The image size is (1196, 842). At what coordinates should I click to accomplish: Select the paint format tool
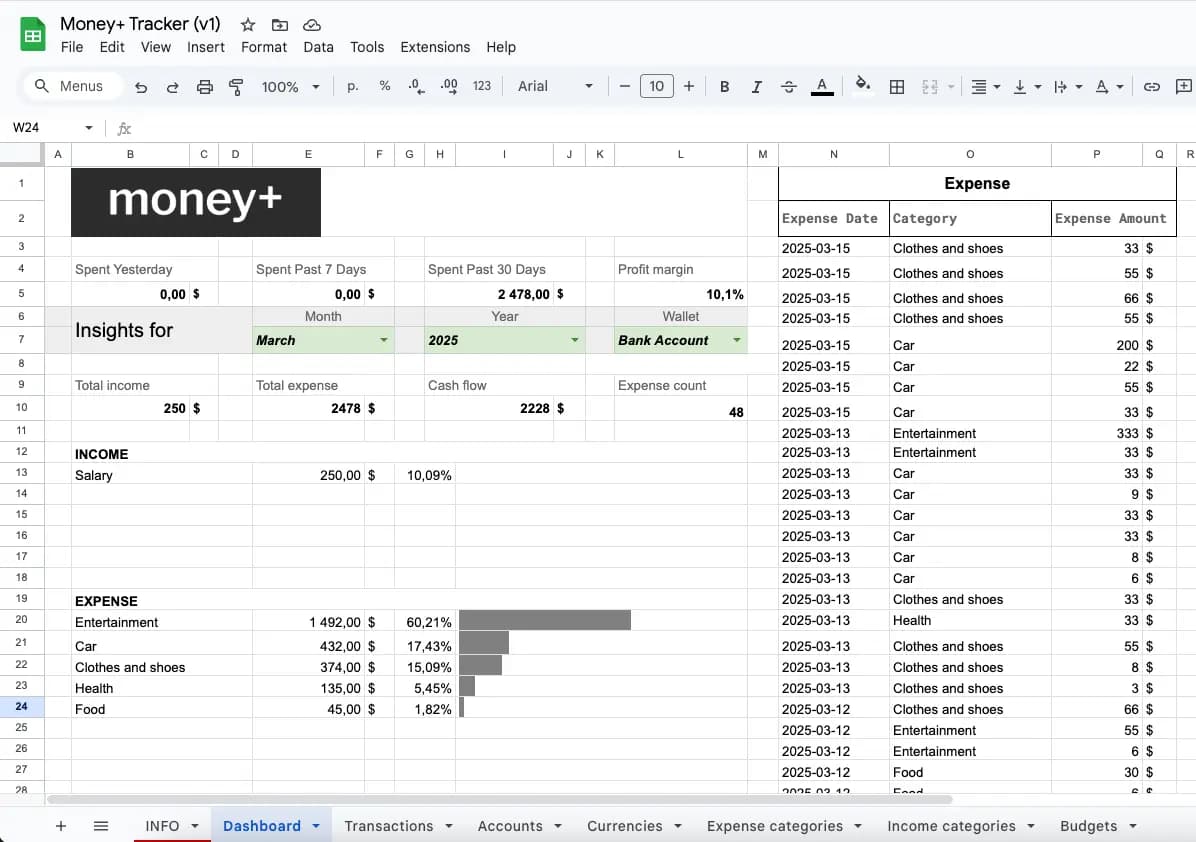pyautogui.click(x=236, y=87)
